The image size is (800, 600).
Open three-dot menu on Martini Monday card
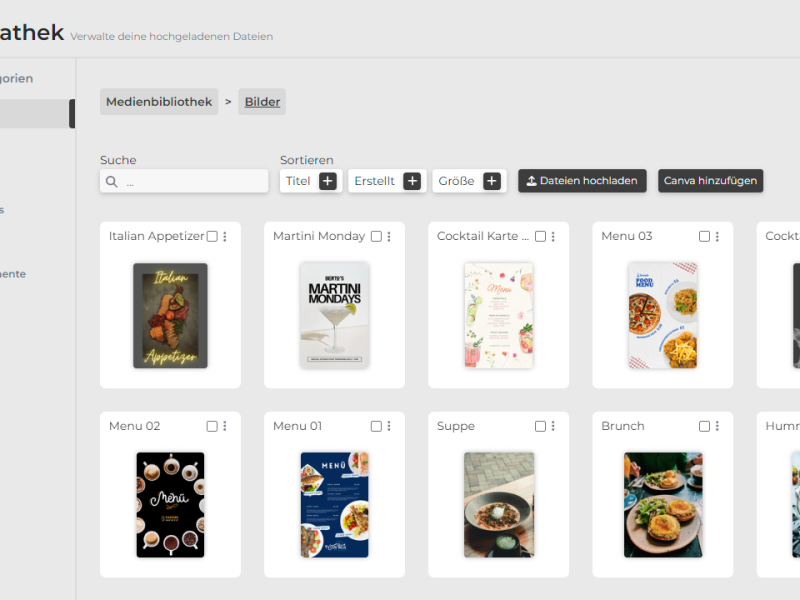389,237
